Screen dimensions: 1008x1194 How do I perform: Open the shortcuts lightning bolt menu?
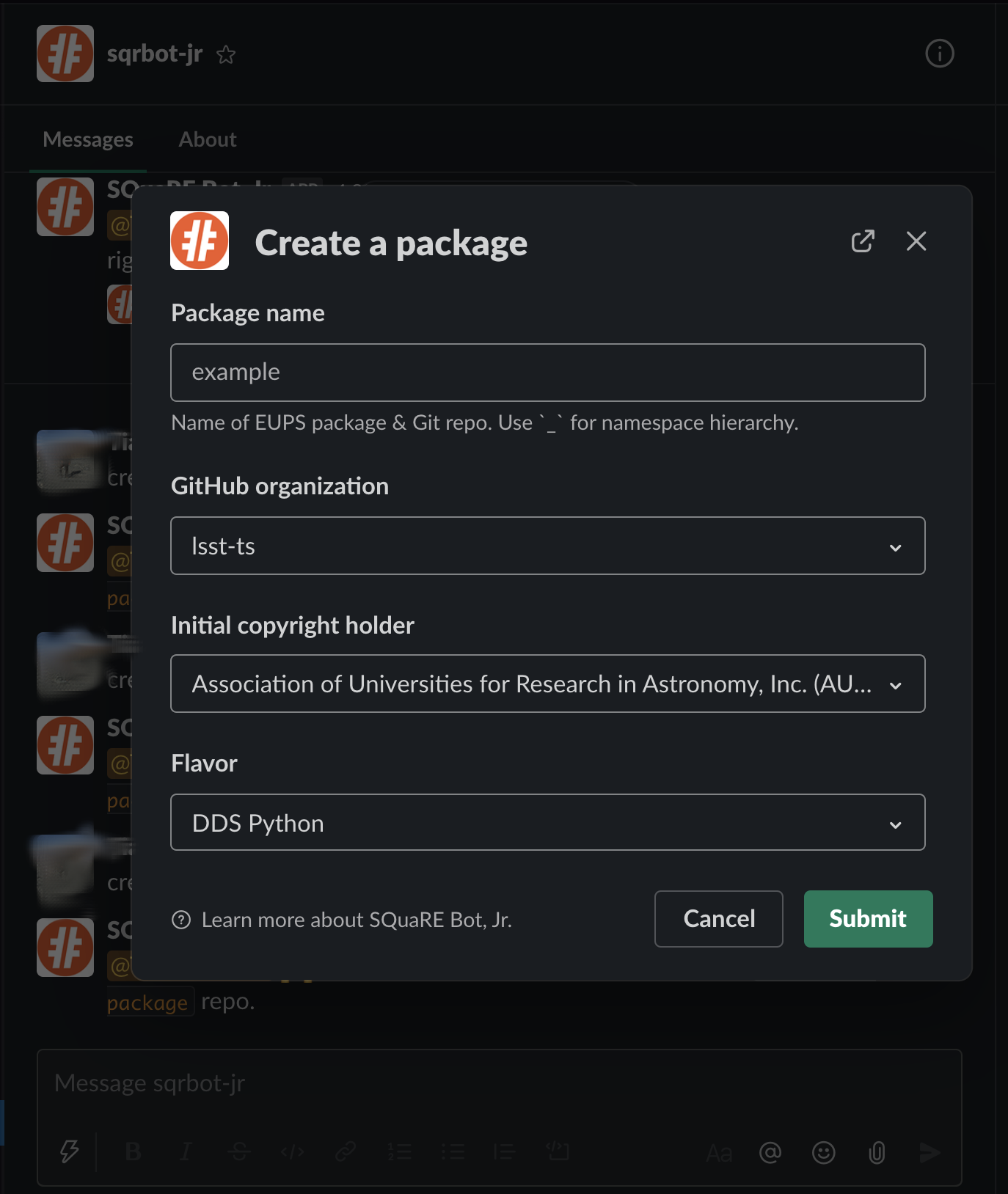pyautogui.click(x=70, y=1151)
